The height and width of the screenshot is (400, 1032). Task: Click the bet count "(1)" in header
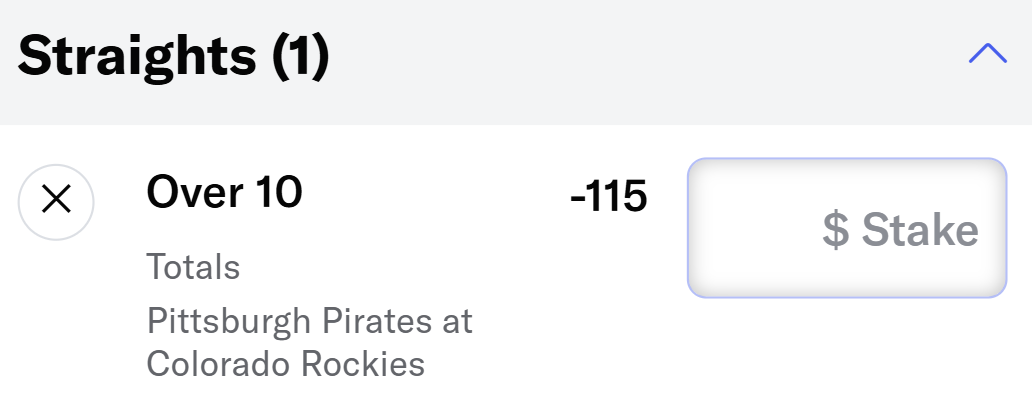pyautogui.click(x=301, y=57)
